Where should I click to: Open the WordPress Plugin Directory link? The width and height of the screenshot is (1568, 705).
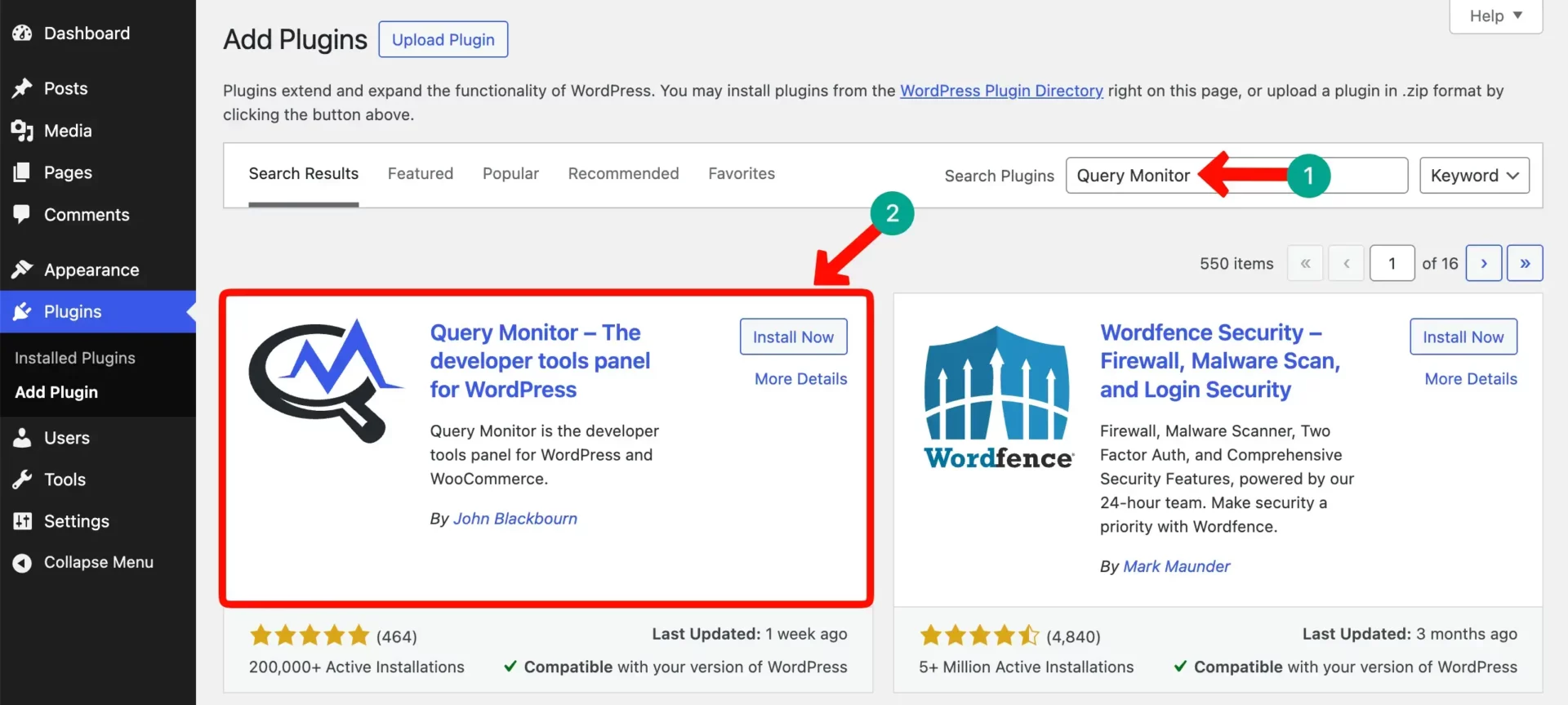(x=1001, y=91)
